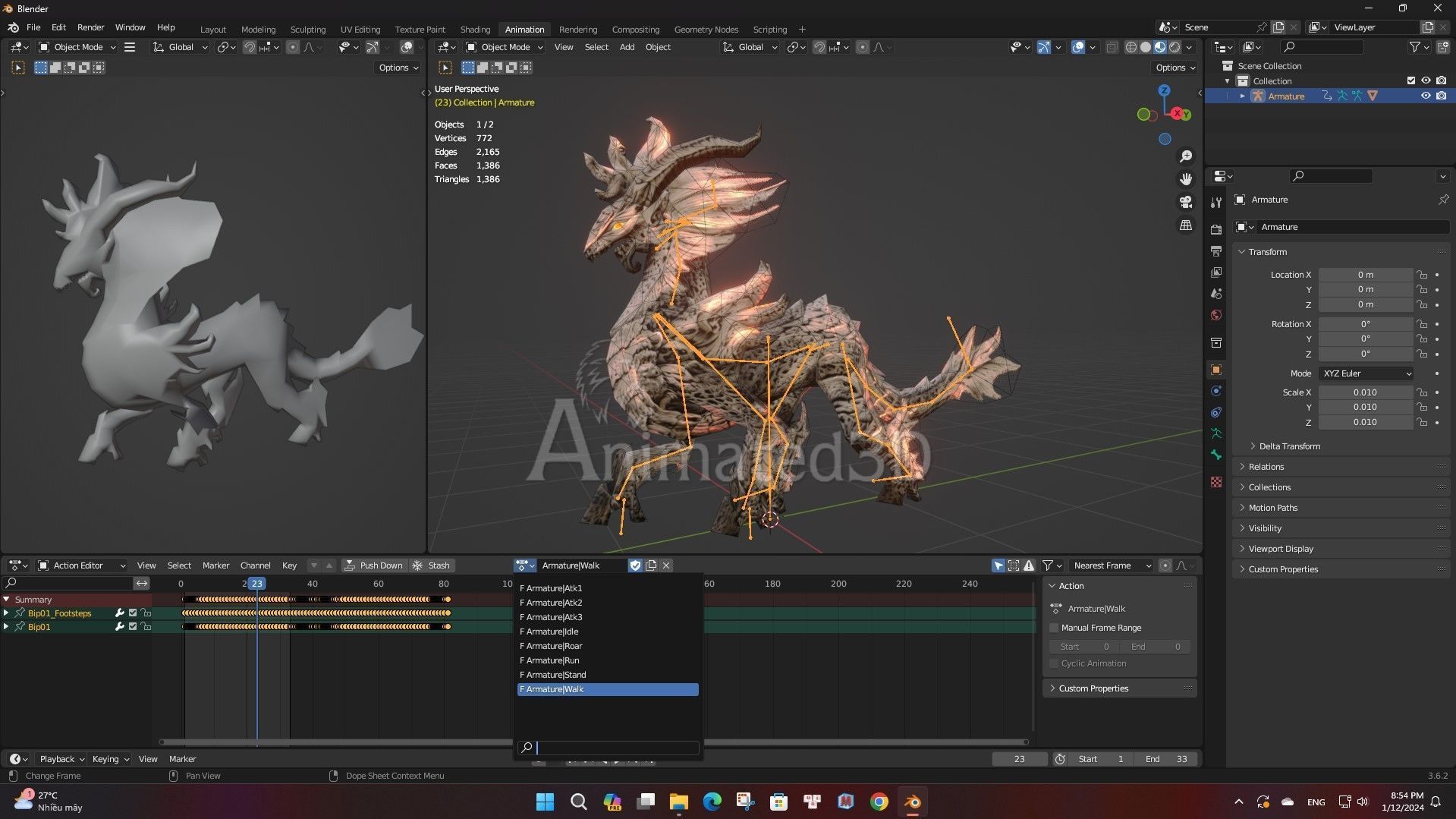The width and height of the screenshot is (1456, 819).
Task: Click the pan hand icon in the viewport
Action: pos(1185,179)
